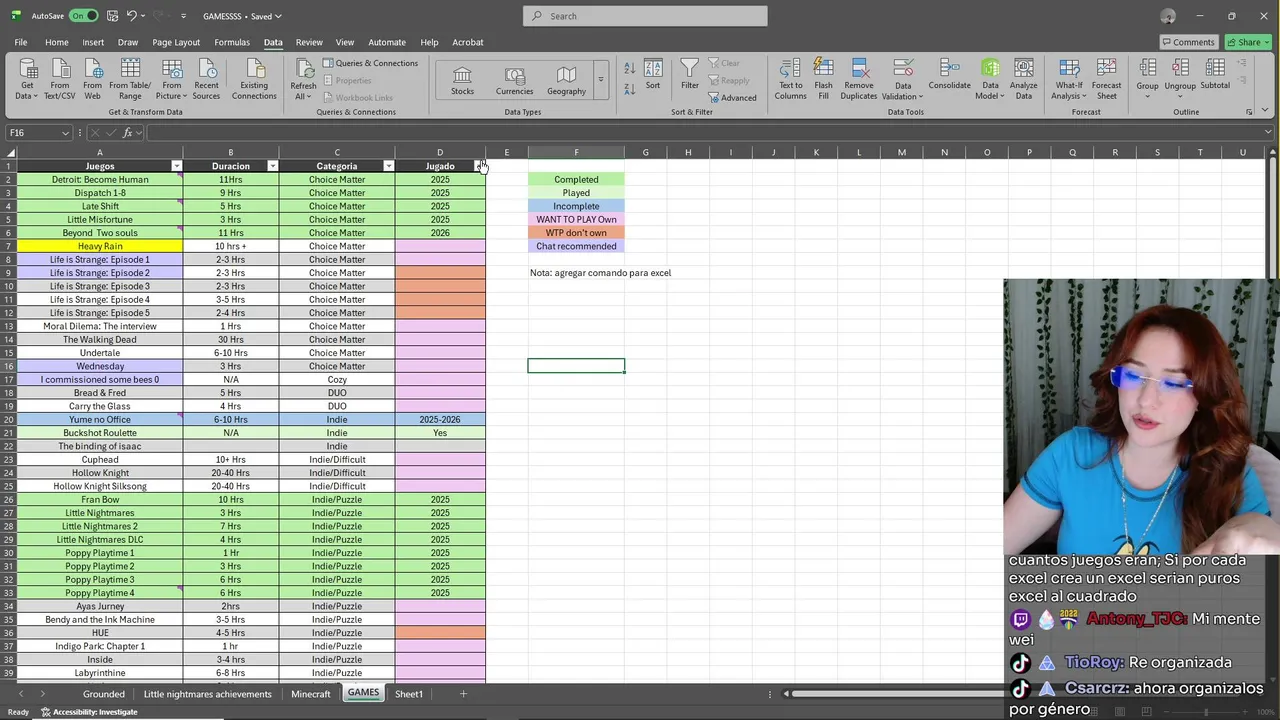
Task: Open the Categoria column filter dropdown
Action: [388, 166]
